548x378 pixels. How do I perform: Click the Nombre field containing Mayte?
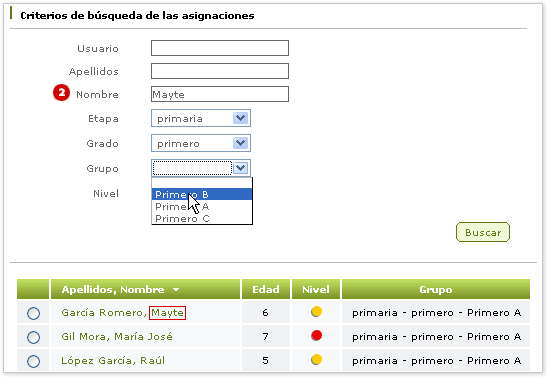(x=220, y=94)
